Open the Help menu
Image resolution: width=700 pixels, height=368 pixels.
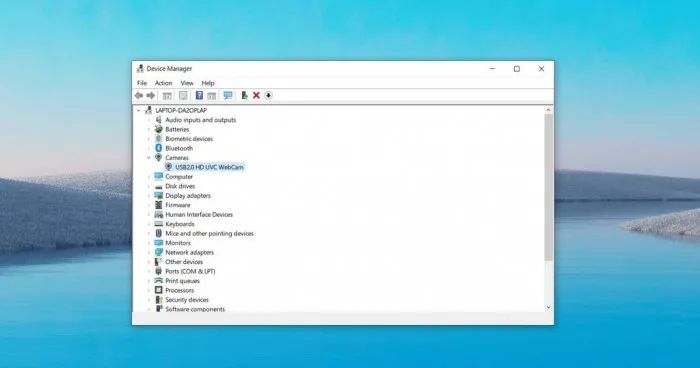click(208, 83)
